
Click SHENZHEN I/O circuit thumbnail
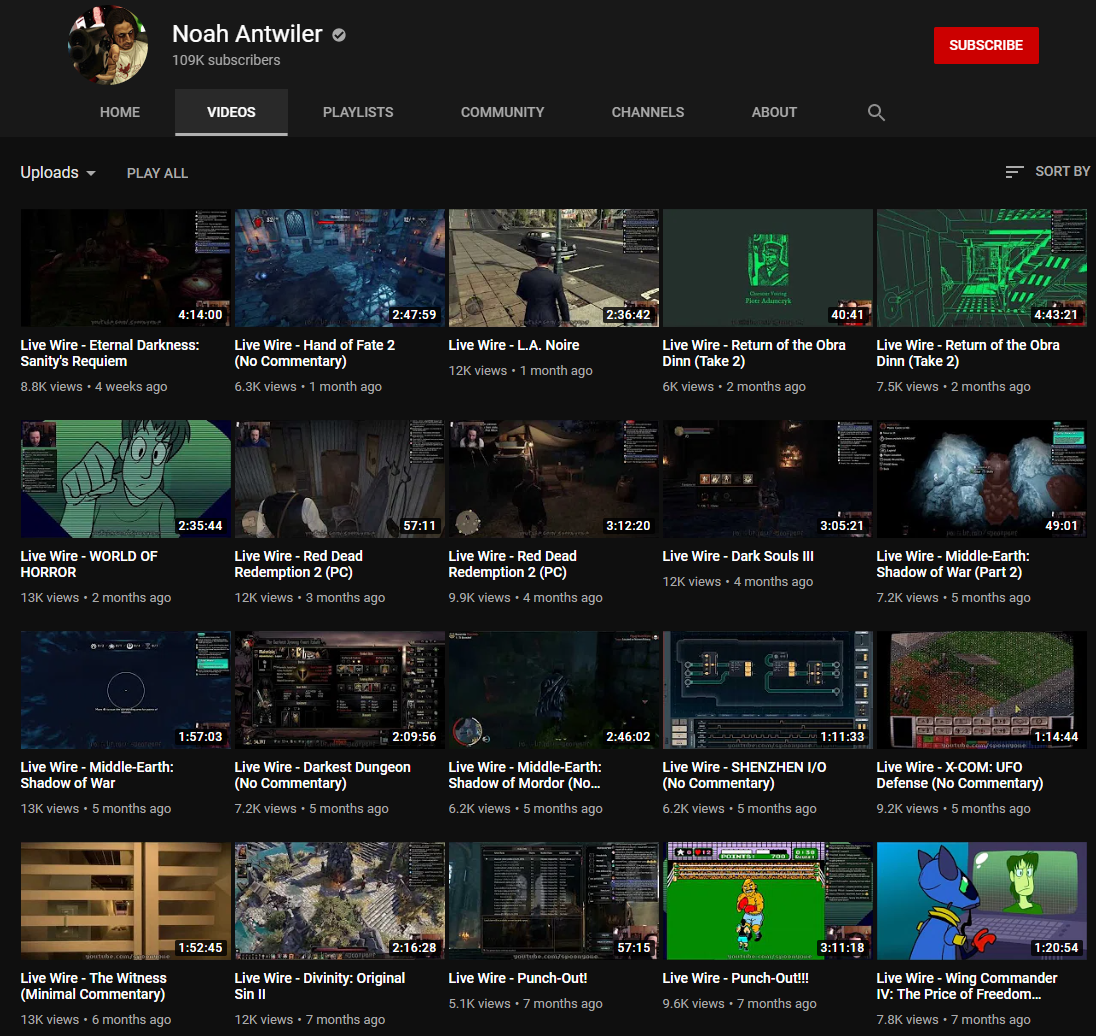click(x=767, y=690)
